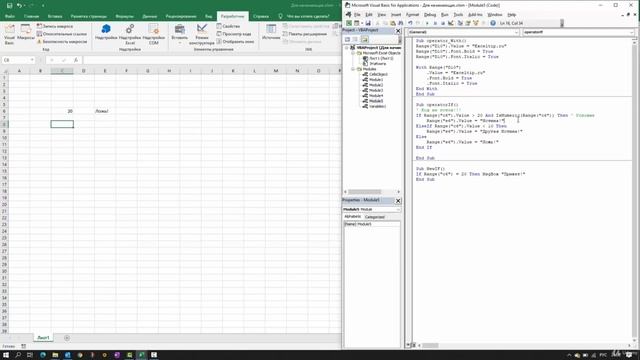
Task: Toggle Folders view in Project pane
Action: coord(364,40)
